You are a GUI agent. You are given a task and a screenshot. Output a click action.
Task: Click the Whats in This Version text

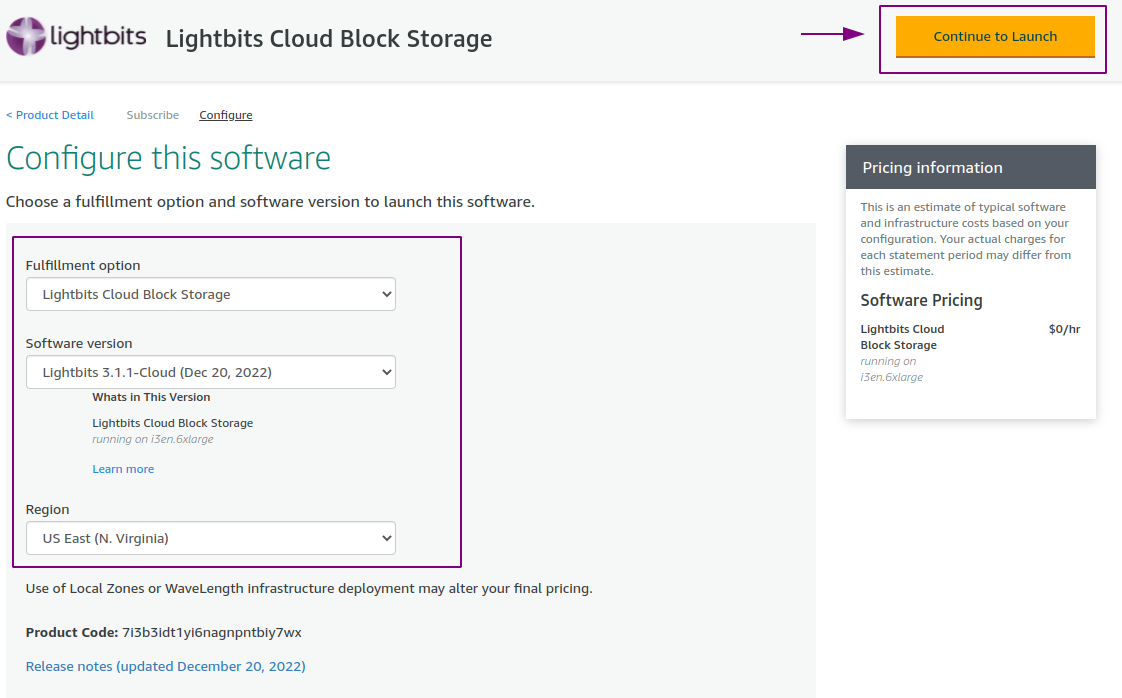(x=151, y=397)
